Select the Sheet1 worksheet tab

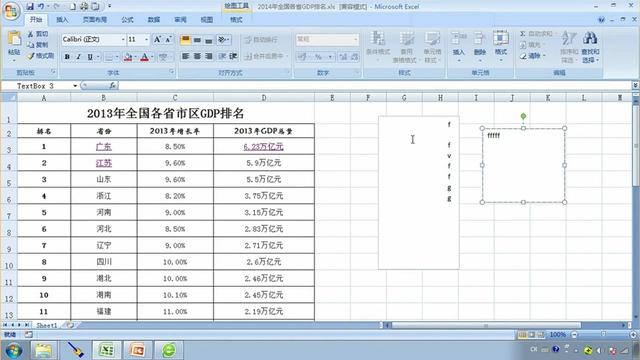point(47,325)
